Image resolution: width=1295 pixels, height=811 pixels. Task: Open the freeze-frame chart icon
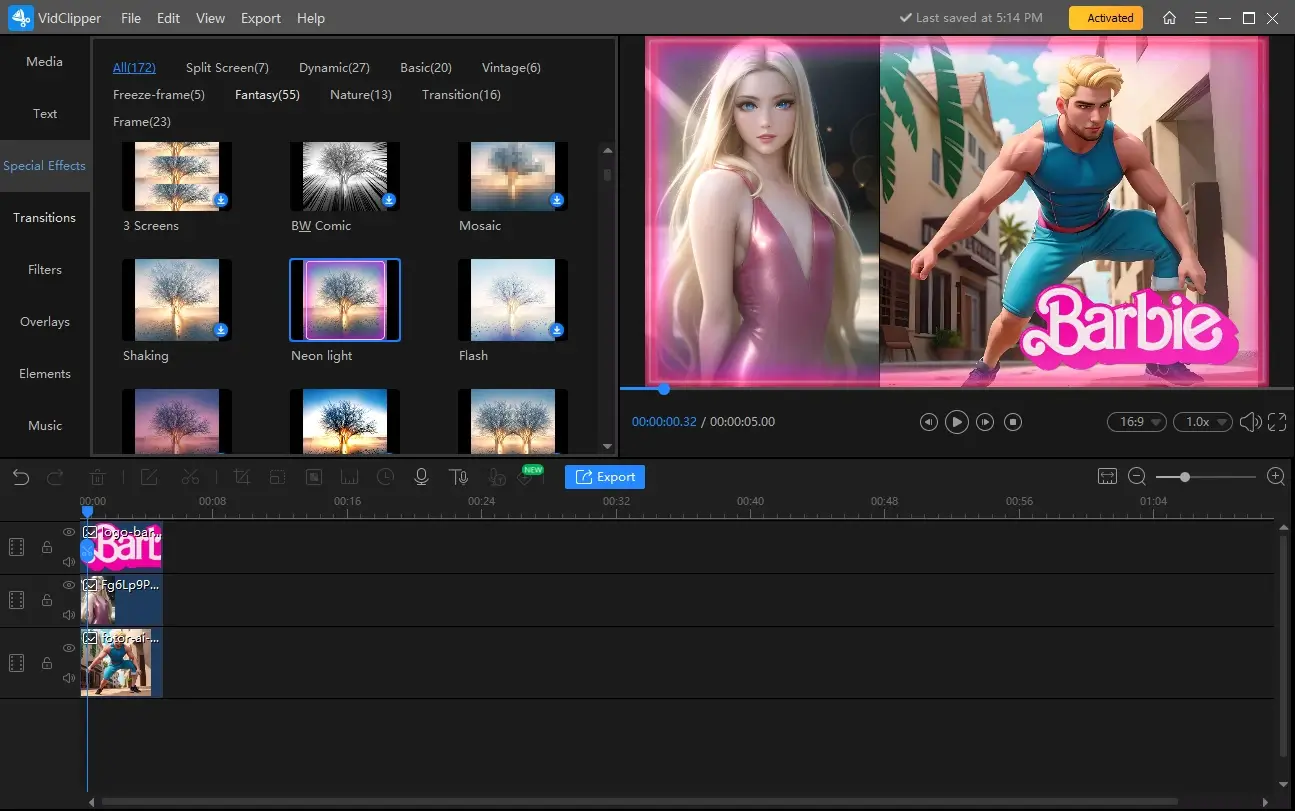349,477
